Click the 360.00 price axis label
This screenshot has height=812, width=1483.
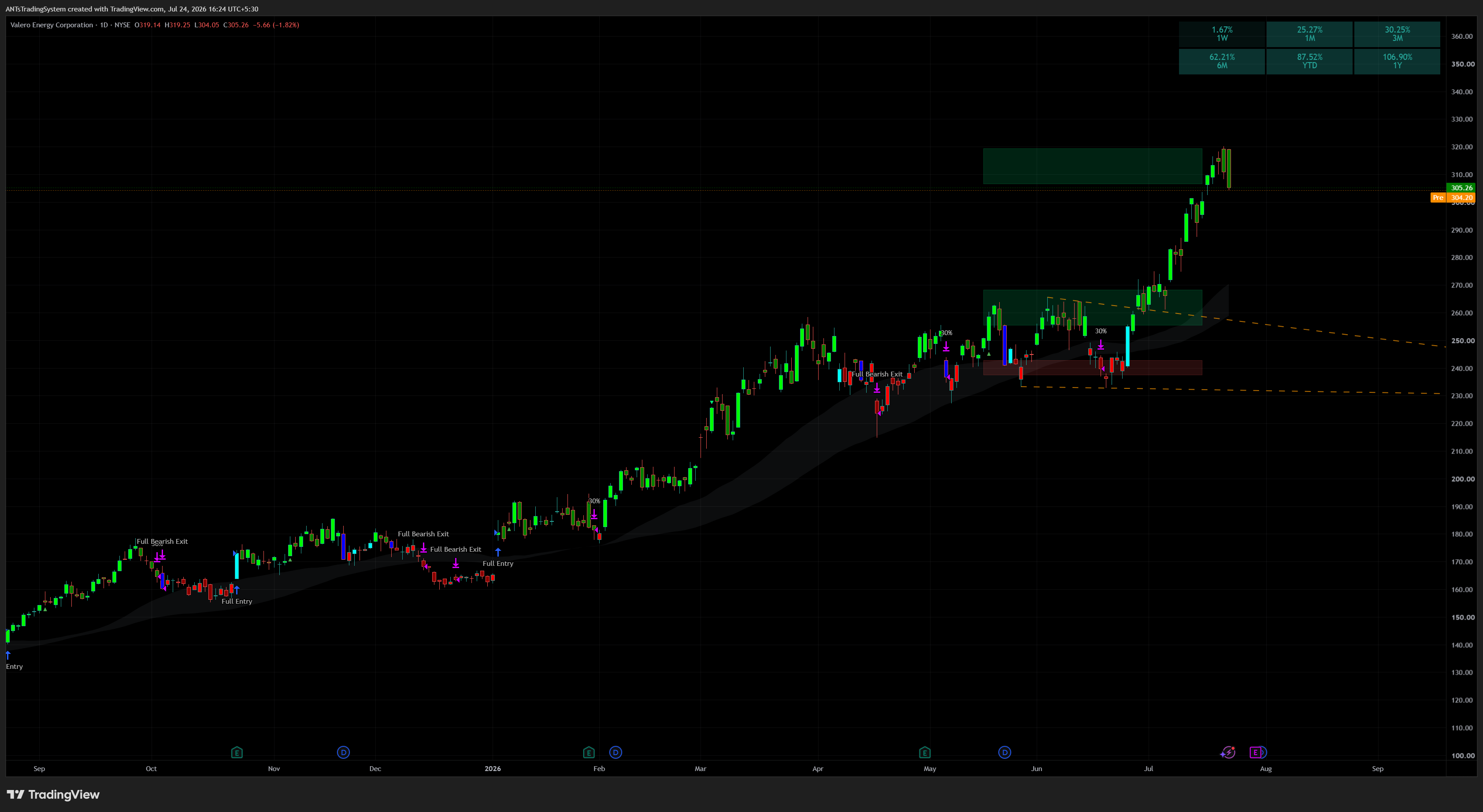coord(1462,36)
